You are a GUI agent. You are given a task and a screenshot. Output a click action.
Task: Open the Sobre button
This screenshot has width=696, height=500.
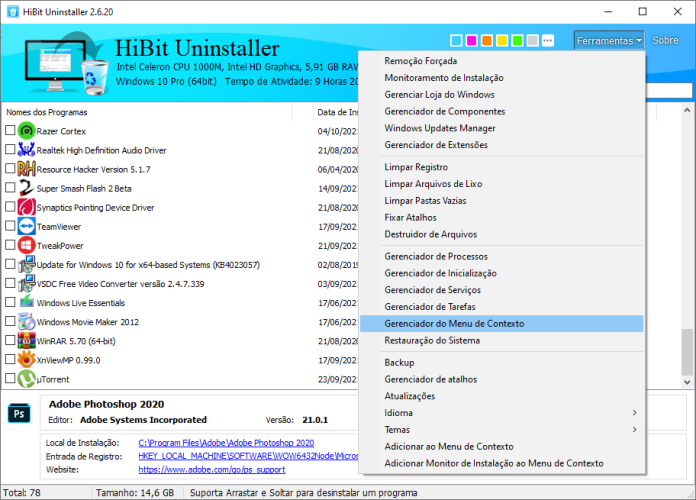[x=665, y=40]
